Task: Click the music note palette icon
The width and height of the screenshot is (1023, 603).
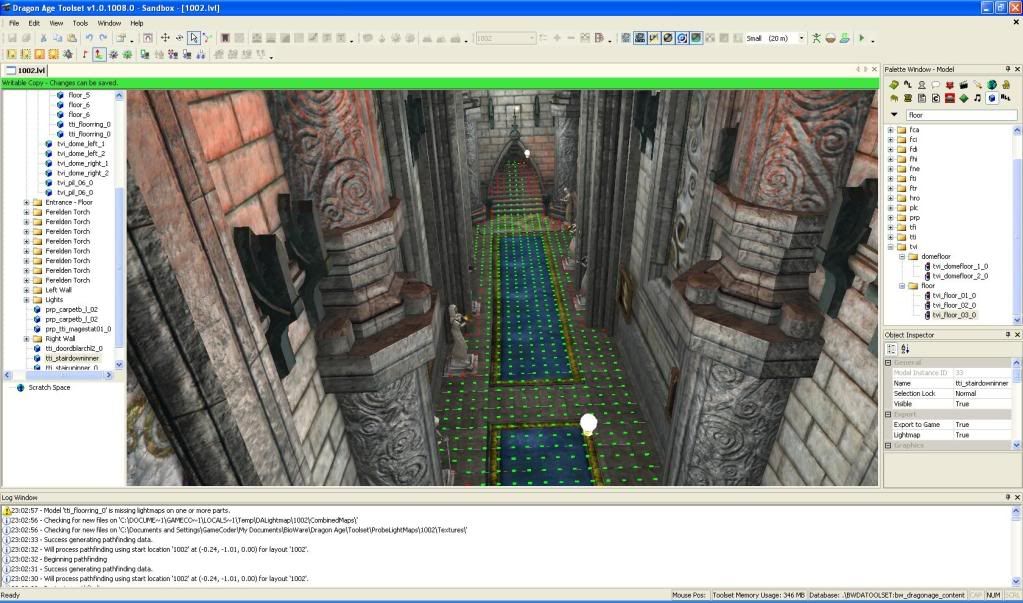Action: pos(977,98)
